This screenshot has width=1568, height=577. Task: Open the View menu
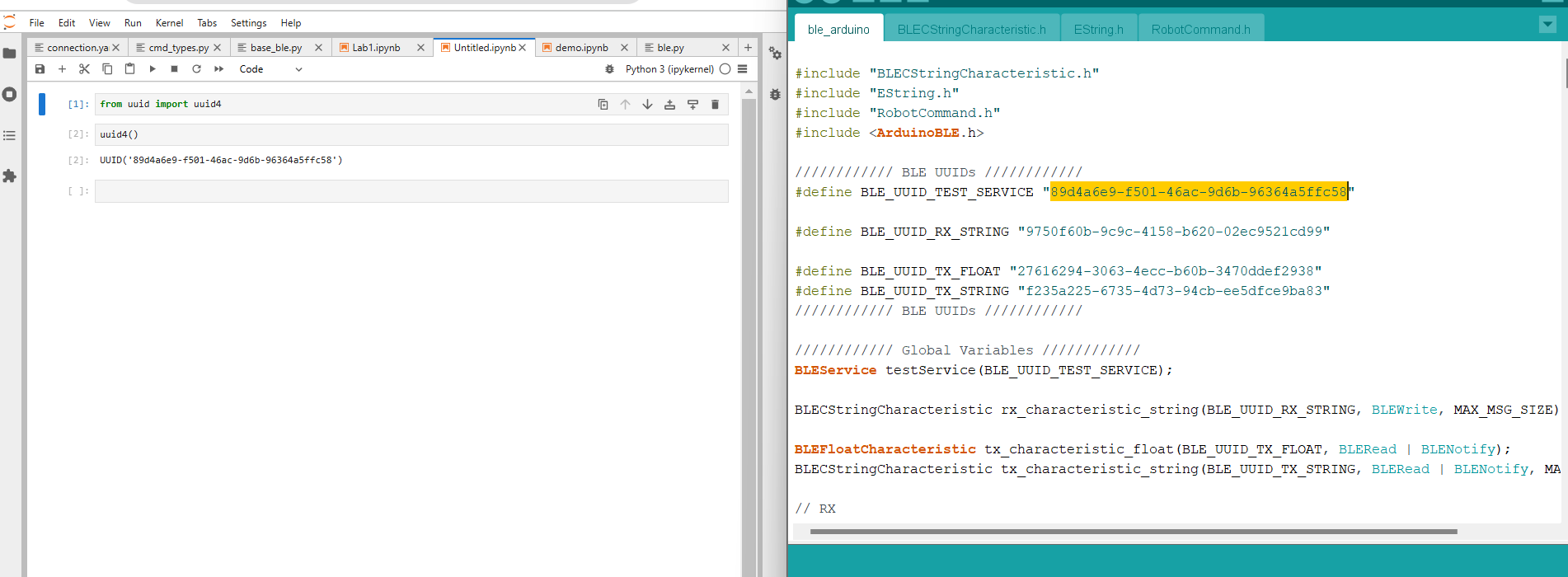[100, 23]
